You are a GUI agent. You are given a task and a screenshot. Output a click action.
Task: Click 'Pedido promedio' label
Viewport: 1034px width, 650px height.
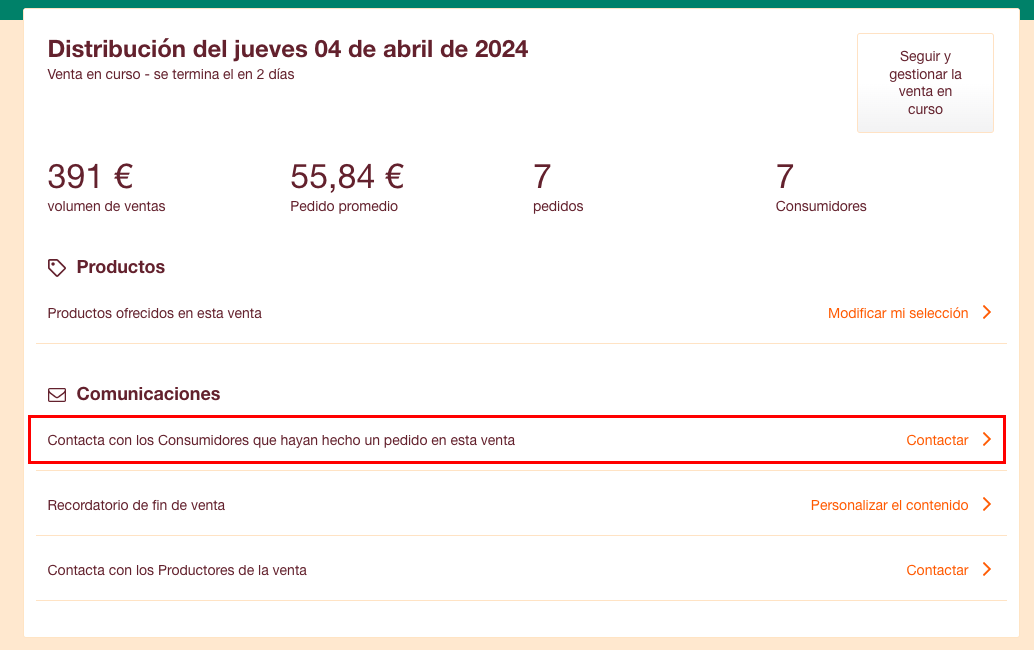pos(344,206)
